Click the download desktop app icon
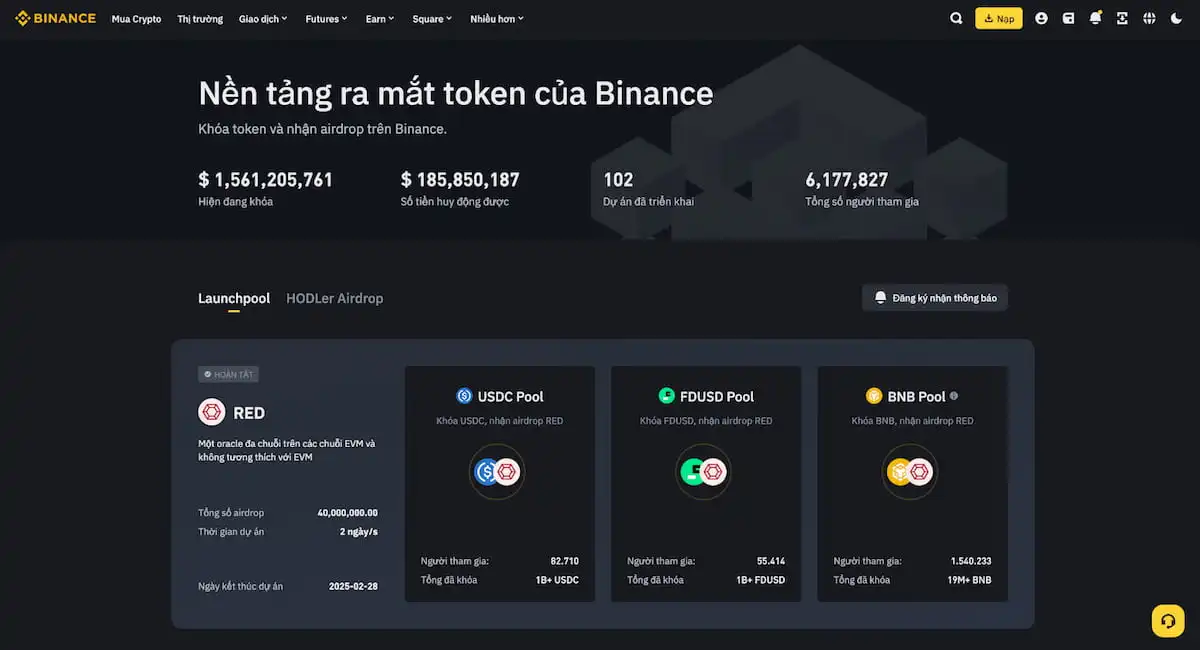1200x650 pixels. pos(1122,18)
